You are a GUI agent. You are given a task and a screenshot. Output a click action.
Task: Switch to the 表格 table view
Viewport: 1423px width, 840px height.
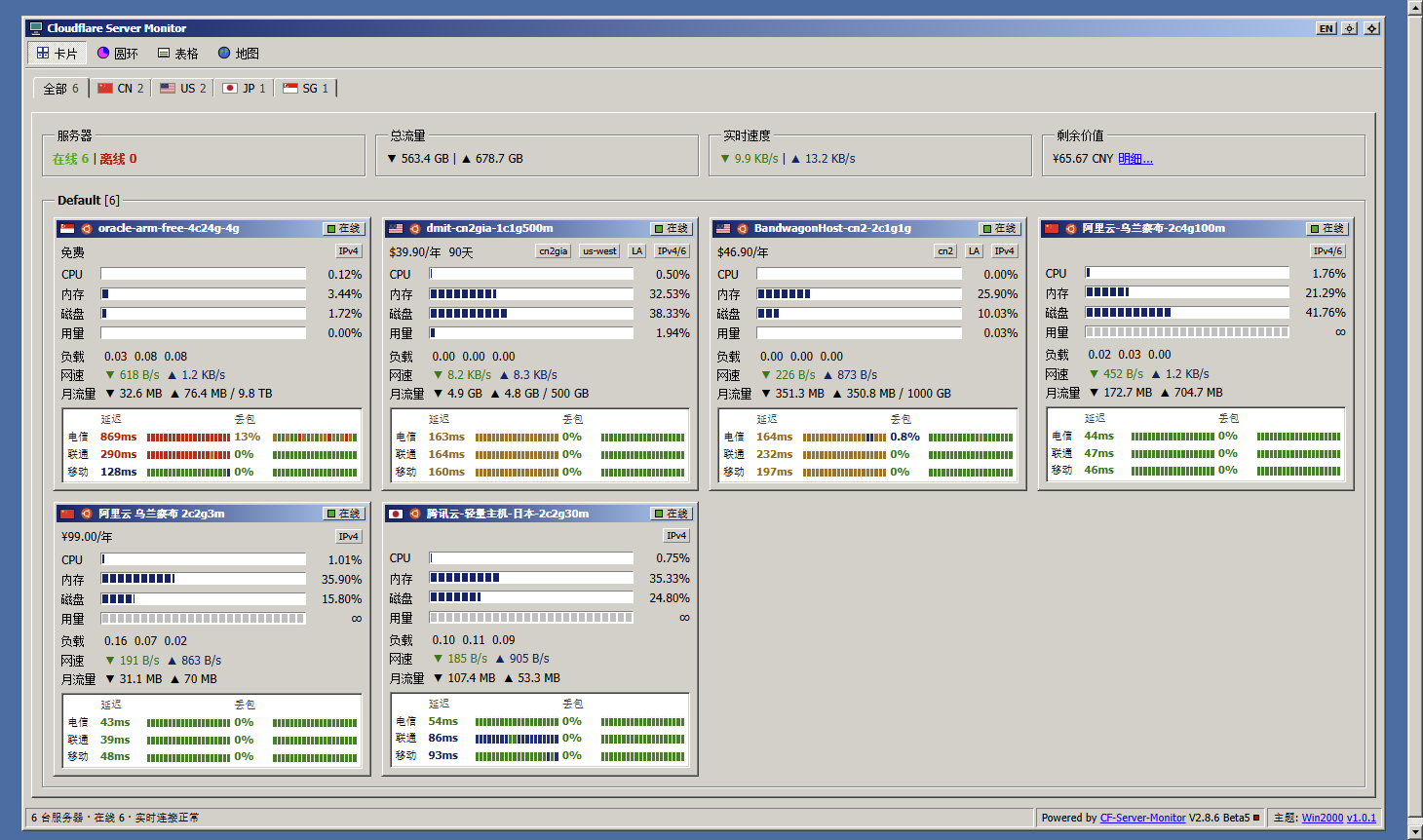click(178, 54)
